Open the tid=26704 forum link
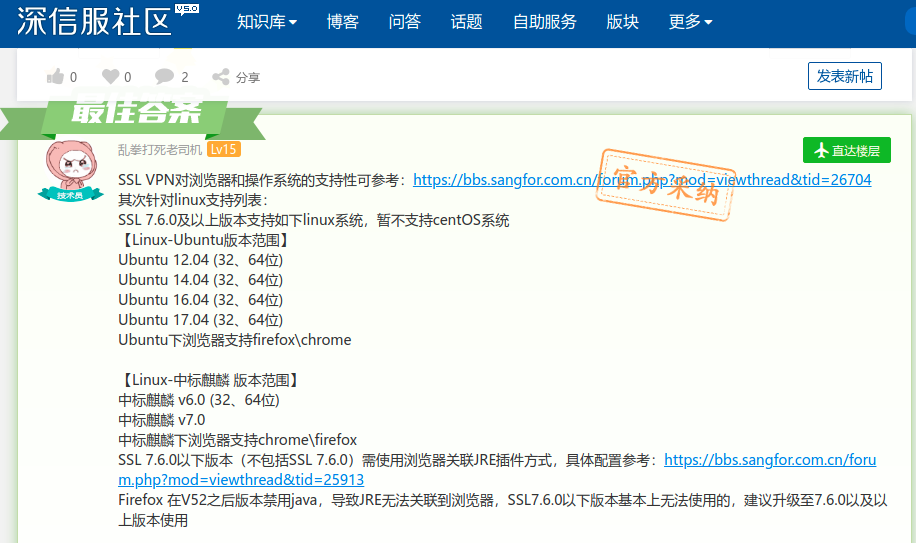The image size is (916, 543). (x=642, y=180)
